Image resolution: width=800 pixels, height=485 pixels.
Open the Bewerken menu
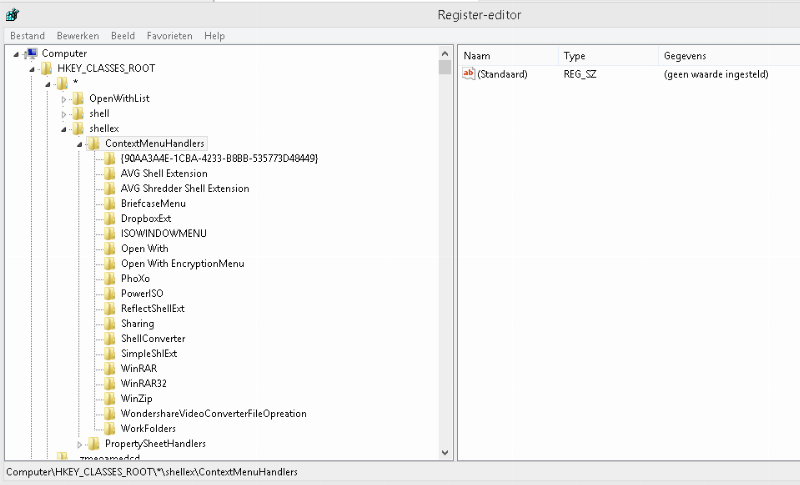tap(77, 35)
